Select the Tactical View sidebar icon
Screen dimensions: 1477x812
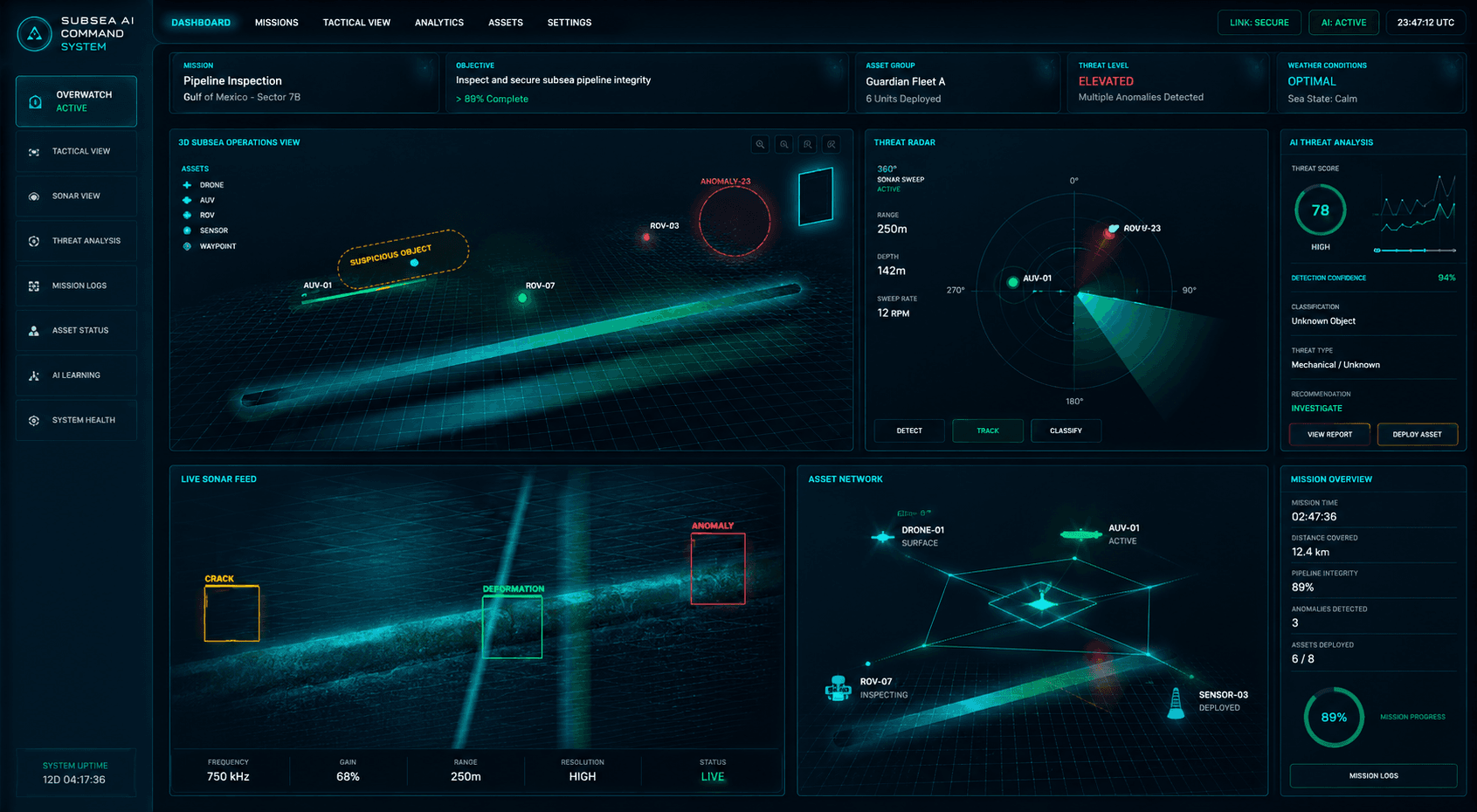[34, 152]
